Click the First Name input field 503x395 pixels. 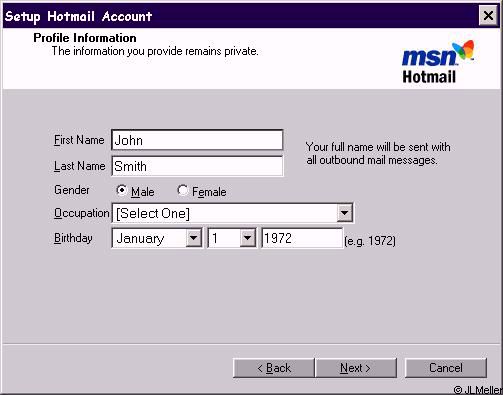pyautogui.click(x=197, y=140)
